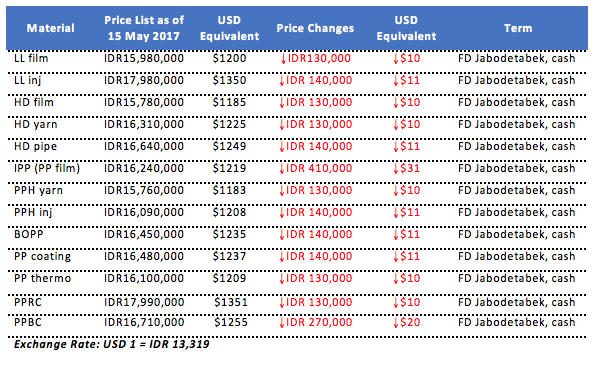Click the down arrow next to $20
The image size is (596, 368).
[396, 322]
